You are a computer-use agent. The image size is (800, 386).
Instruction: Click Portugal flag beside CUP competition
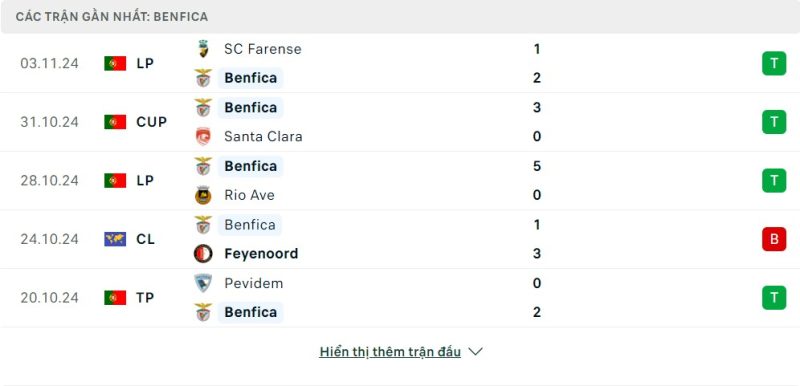pos(115,122)
